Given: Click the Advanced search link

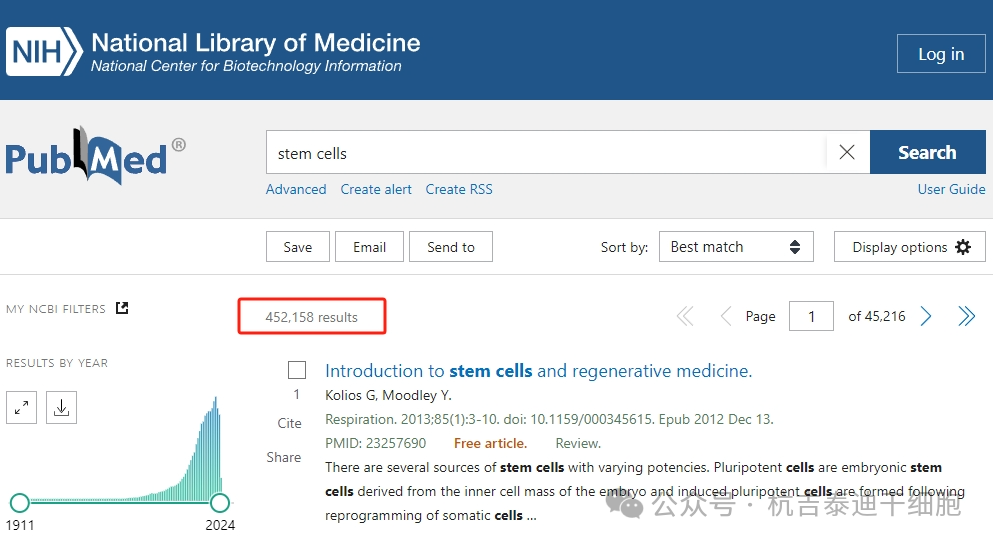Looking at the screenshot, I should pyautogui.click(x=296, y=189).
